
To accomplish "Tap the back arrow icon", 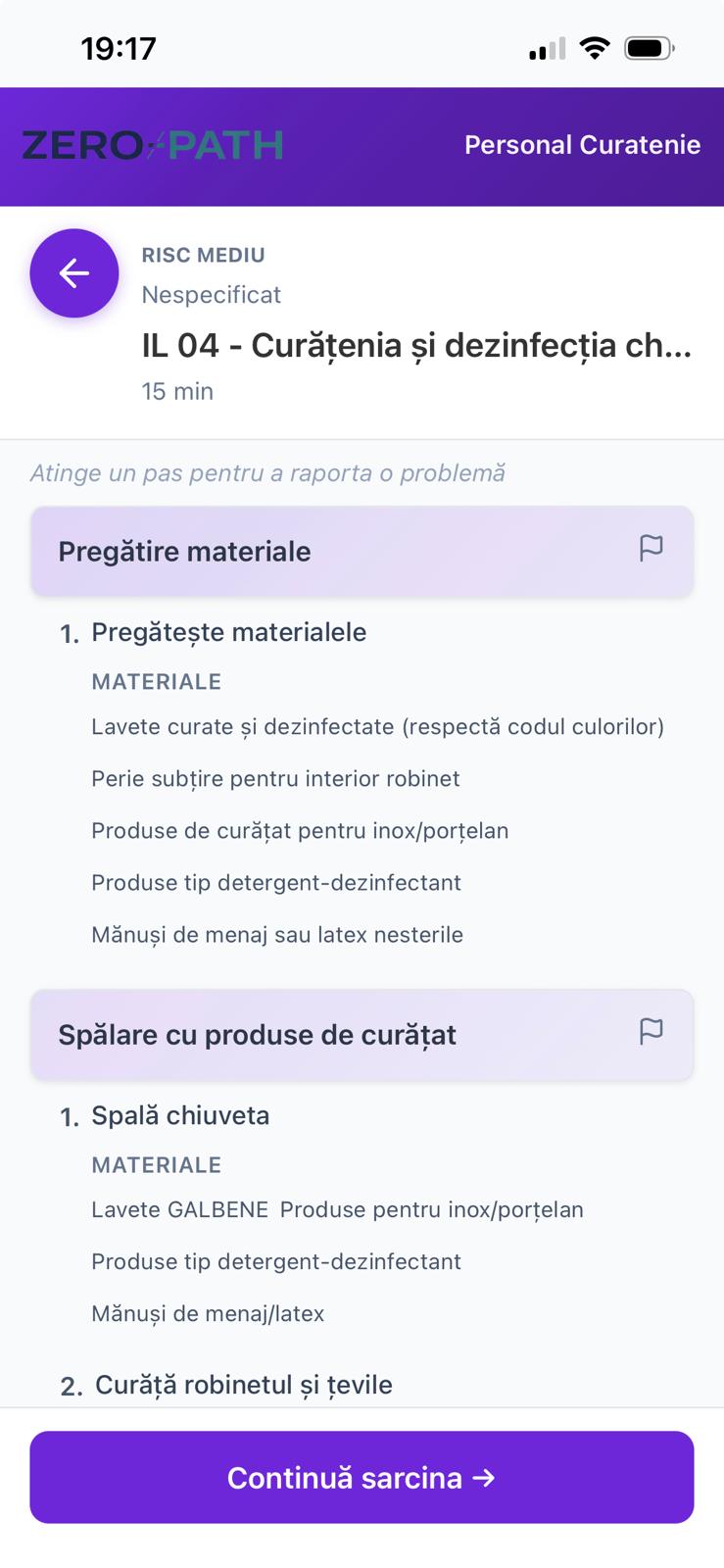I will [73, 273].
